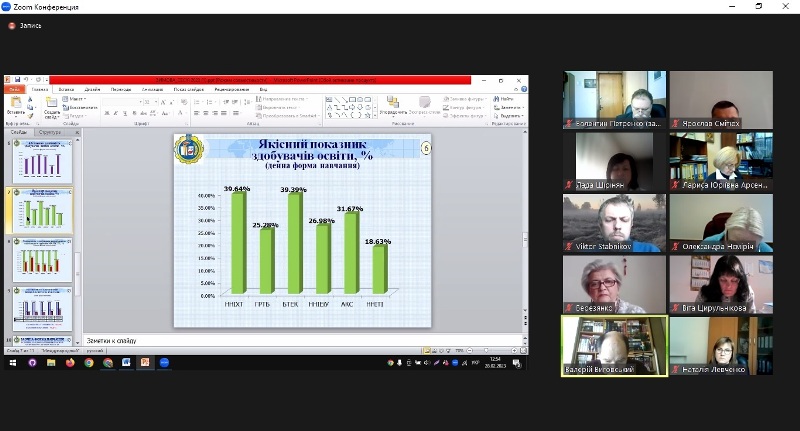Click the Undo arrow in the PowerPoint toolbar
Image resolution: width=800 pixels, height=431 pixels.
[26, 80]
